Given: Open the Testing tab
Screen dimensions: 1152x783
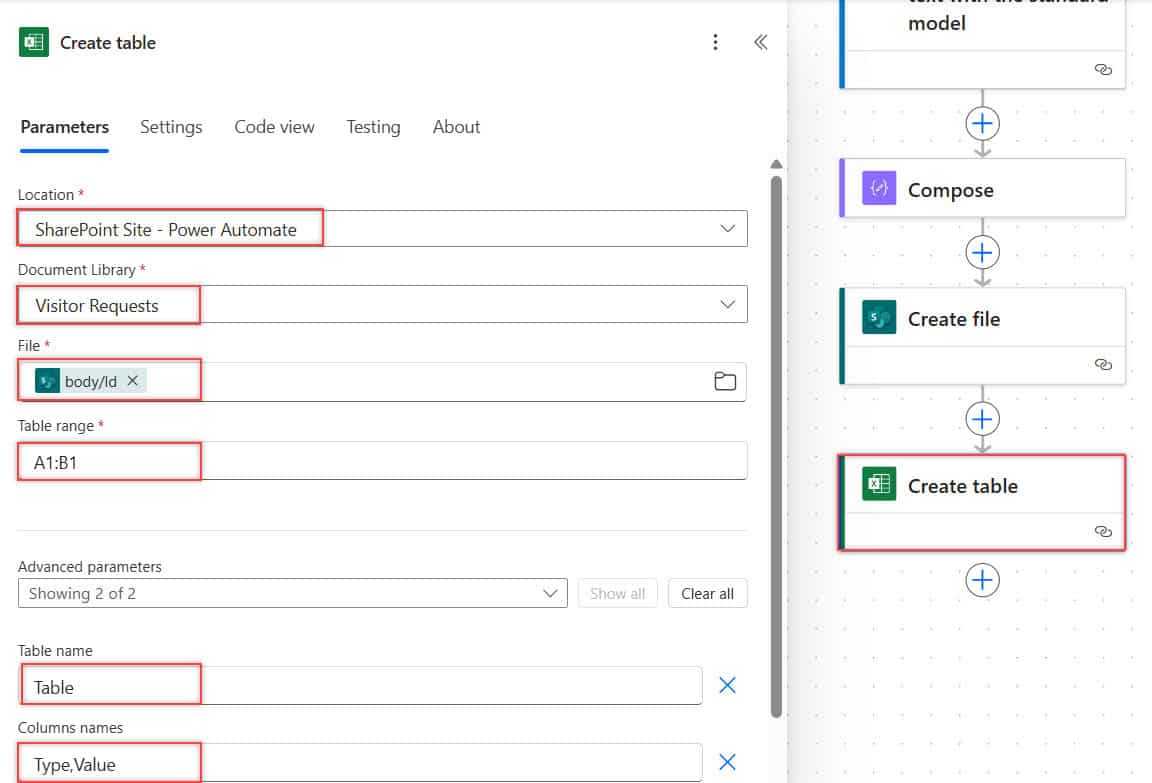Looking at the screenshot, I should [x=373, y=127].
